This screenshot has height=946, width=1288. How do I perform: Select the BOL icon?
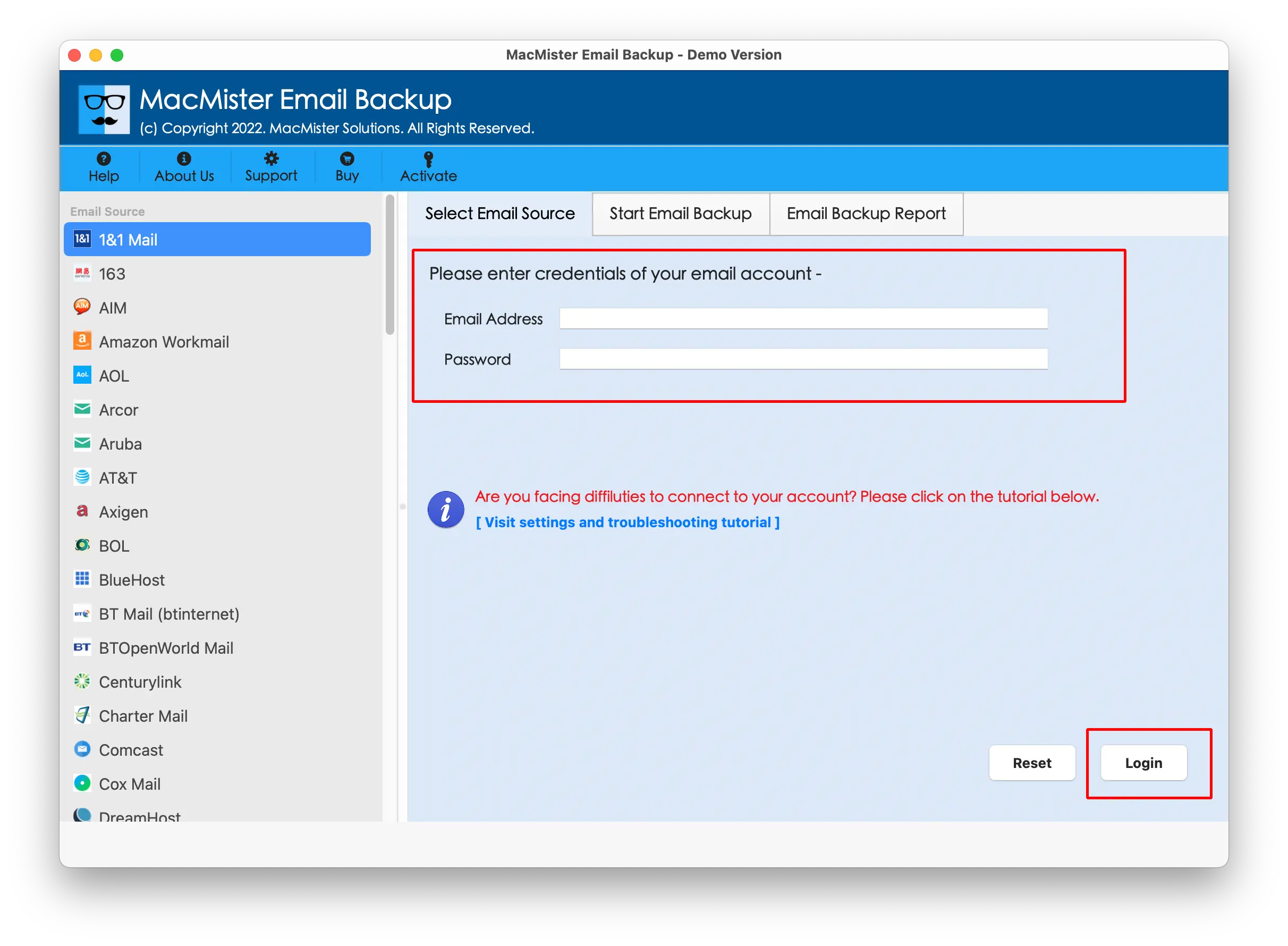[x=82, y=545]
